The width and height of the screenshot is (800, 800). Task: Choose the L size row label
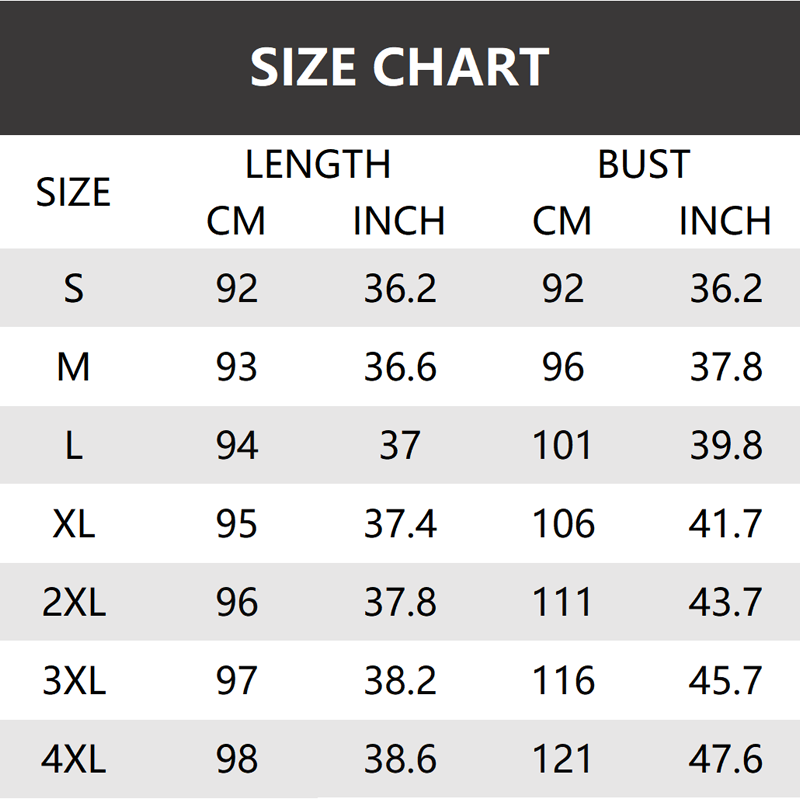(x=73, y=446)
